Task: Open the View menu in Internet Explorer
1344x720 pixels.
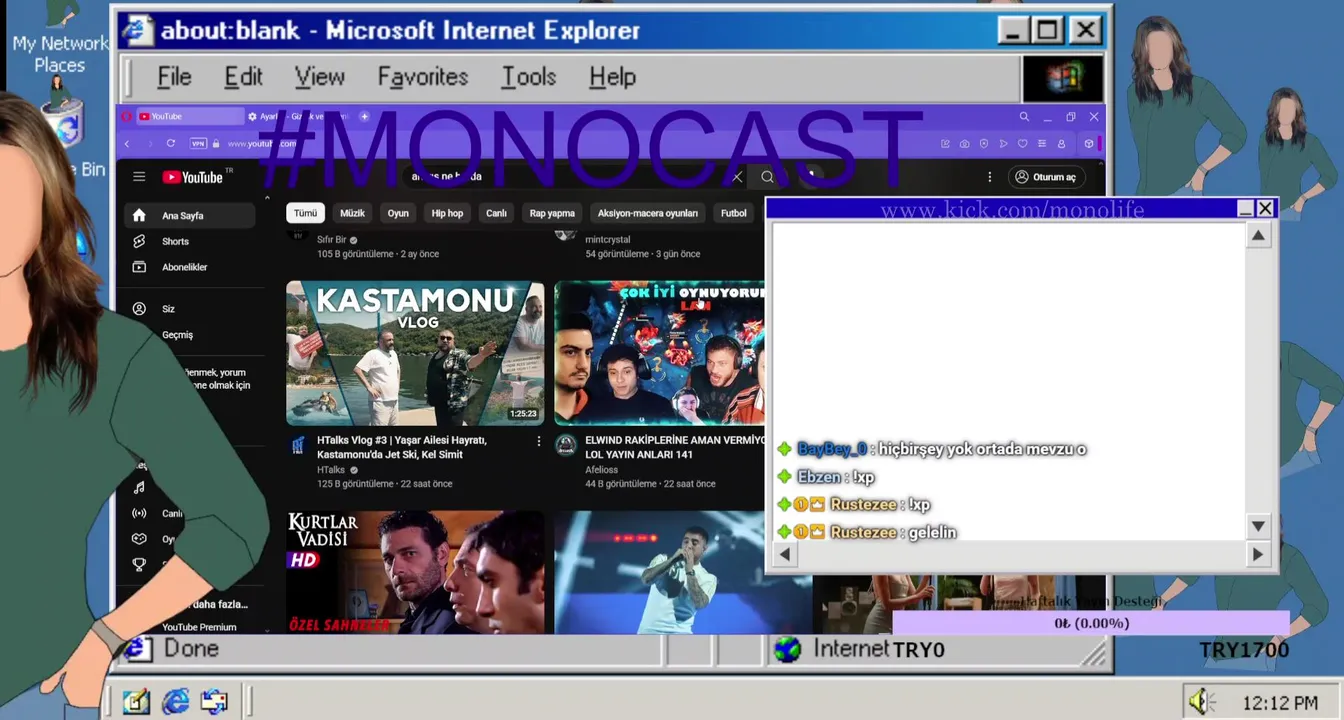Action: click(x=319, y=77)
